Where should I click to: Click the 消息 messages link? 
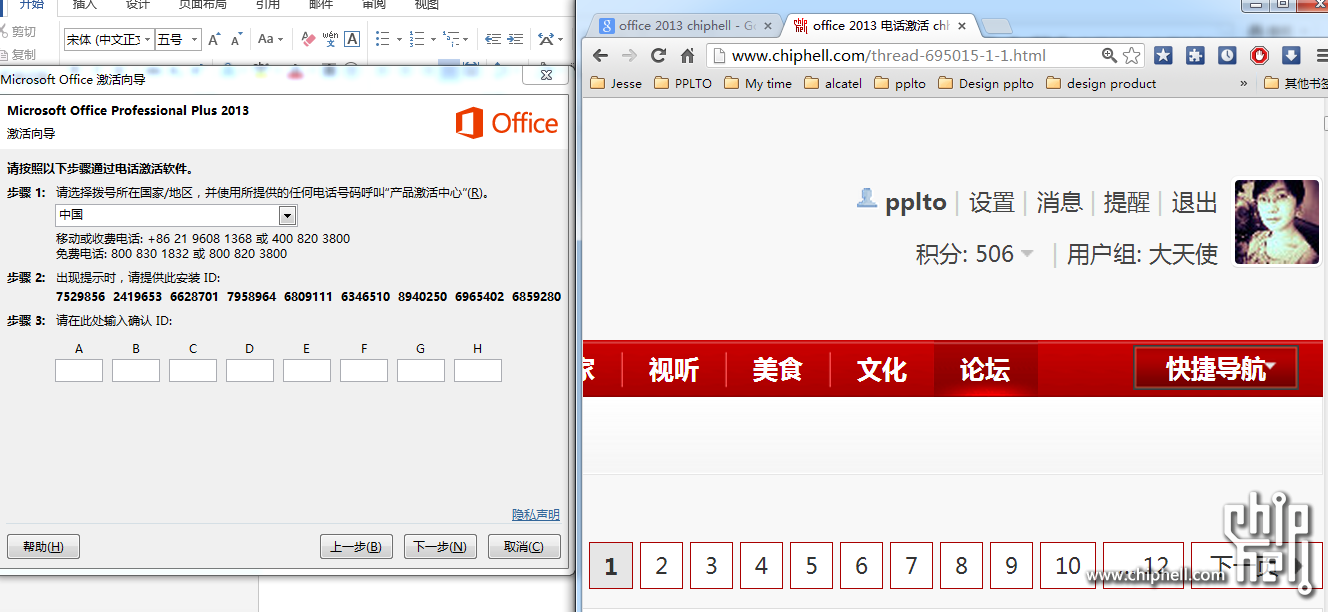(1060, 202)
